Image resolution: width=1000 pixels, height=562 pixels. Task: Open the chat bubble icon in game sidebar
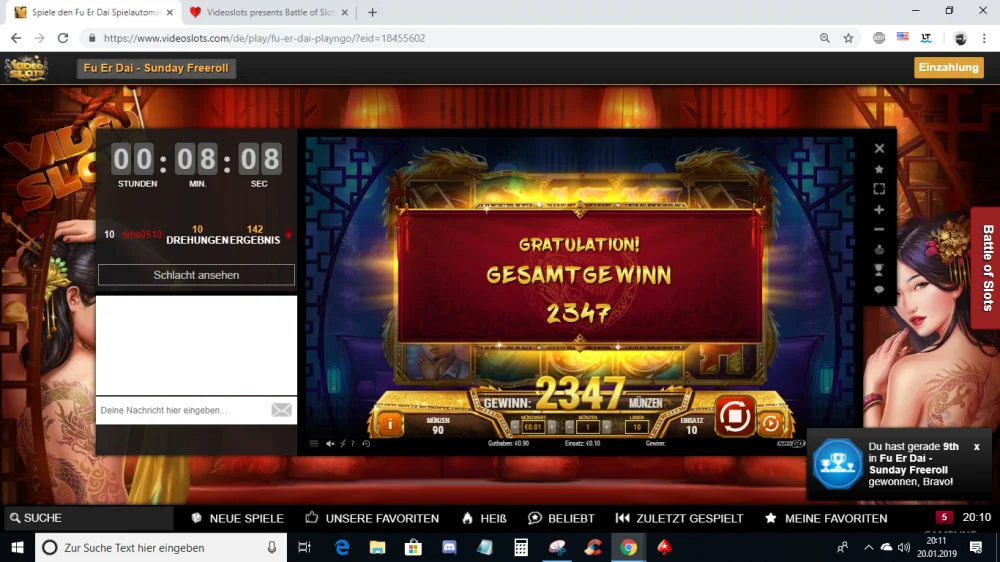(879, 290)
